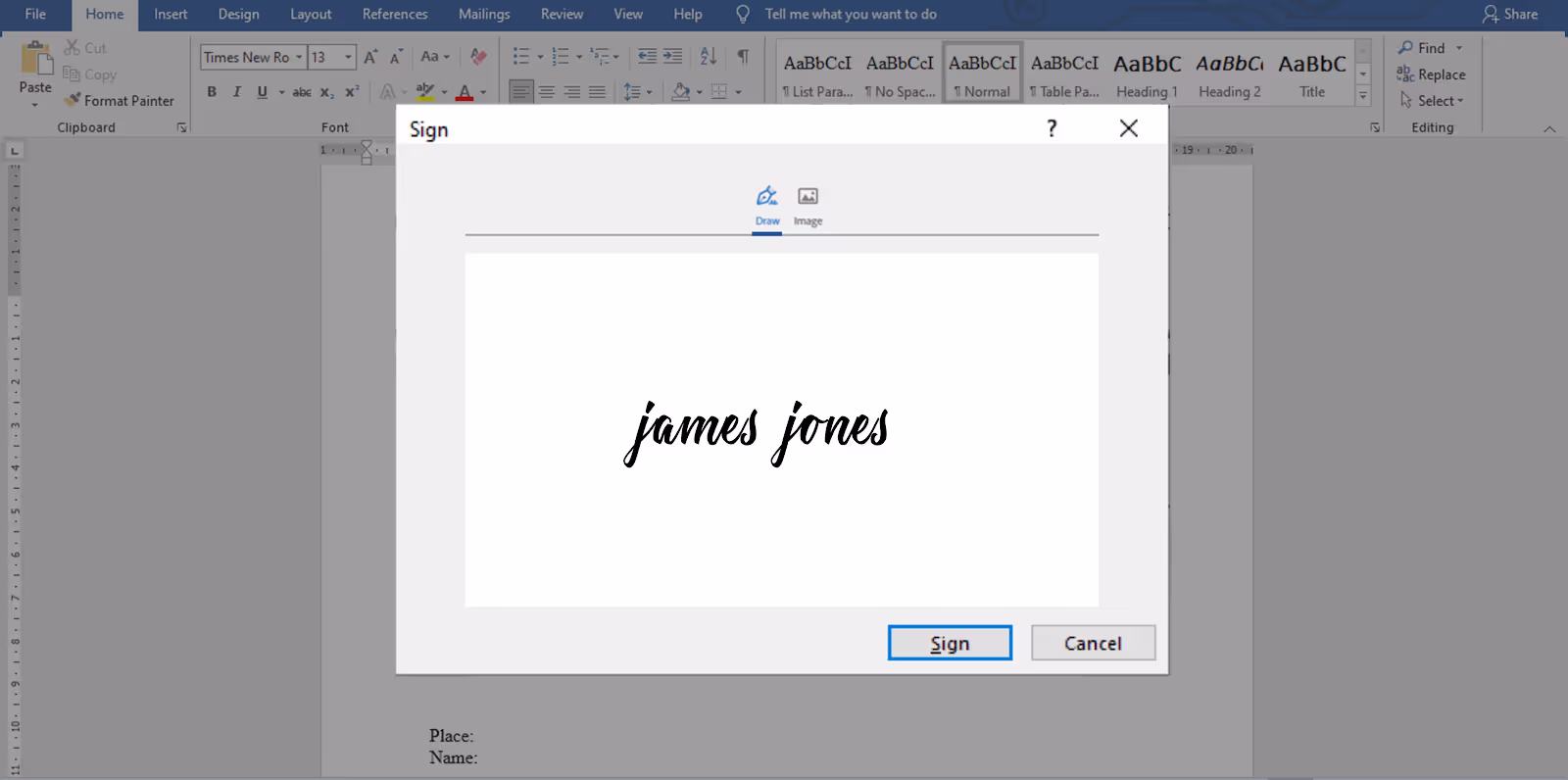Open line spacing options
1568x780 pixels.
point(637,91)
